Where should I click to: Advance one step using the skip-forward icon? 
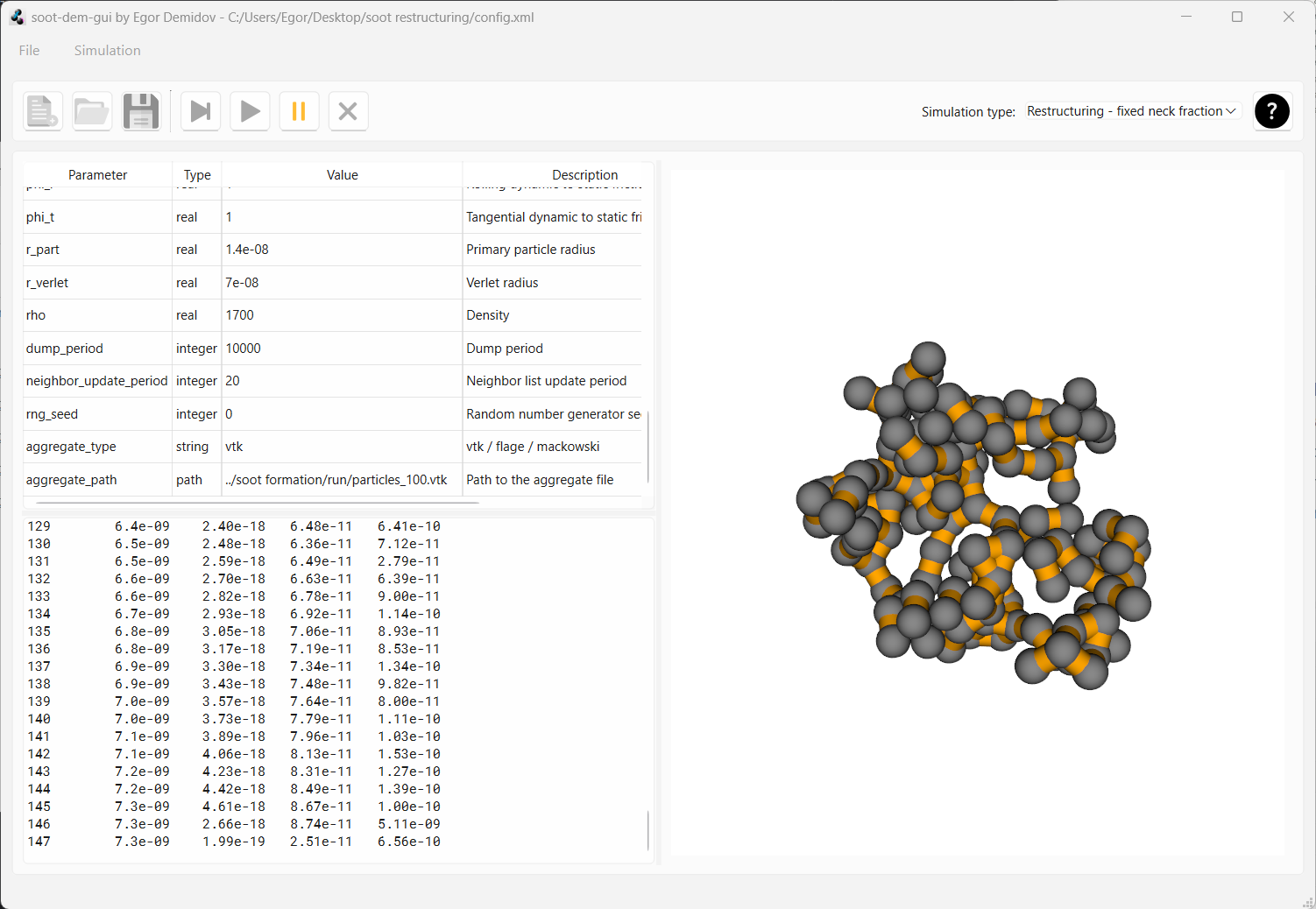pyautogui.click(x=201, y=111)
